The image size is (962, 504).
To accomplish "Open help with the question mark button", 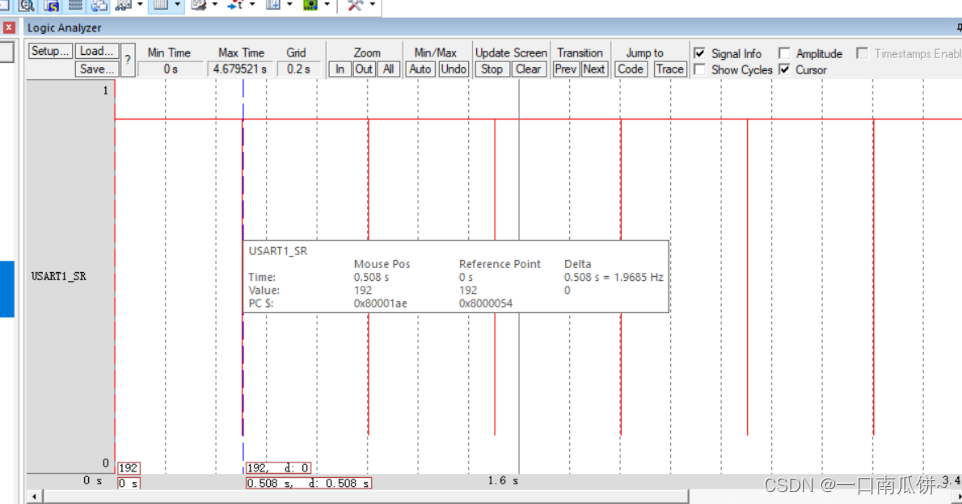I will 128,60.
